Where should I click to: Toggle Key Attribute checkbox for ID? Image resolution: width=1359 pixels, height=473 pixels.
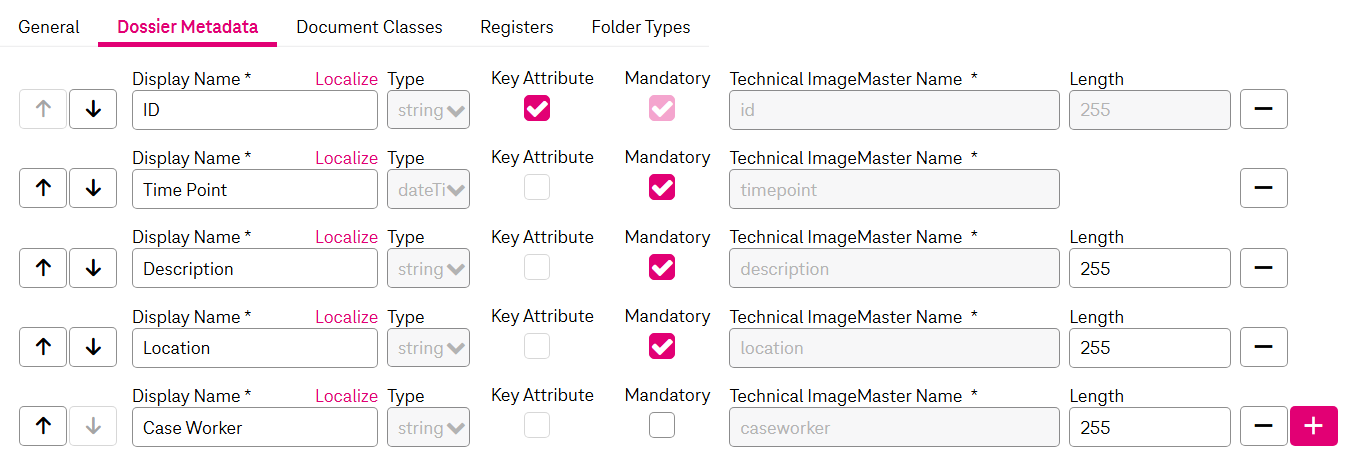(537, 108)
